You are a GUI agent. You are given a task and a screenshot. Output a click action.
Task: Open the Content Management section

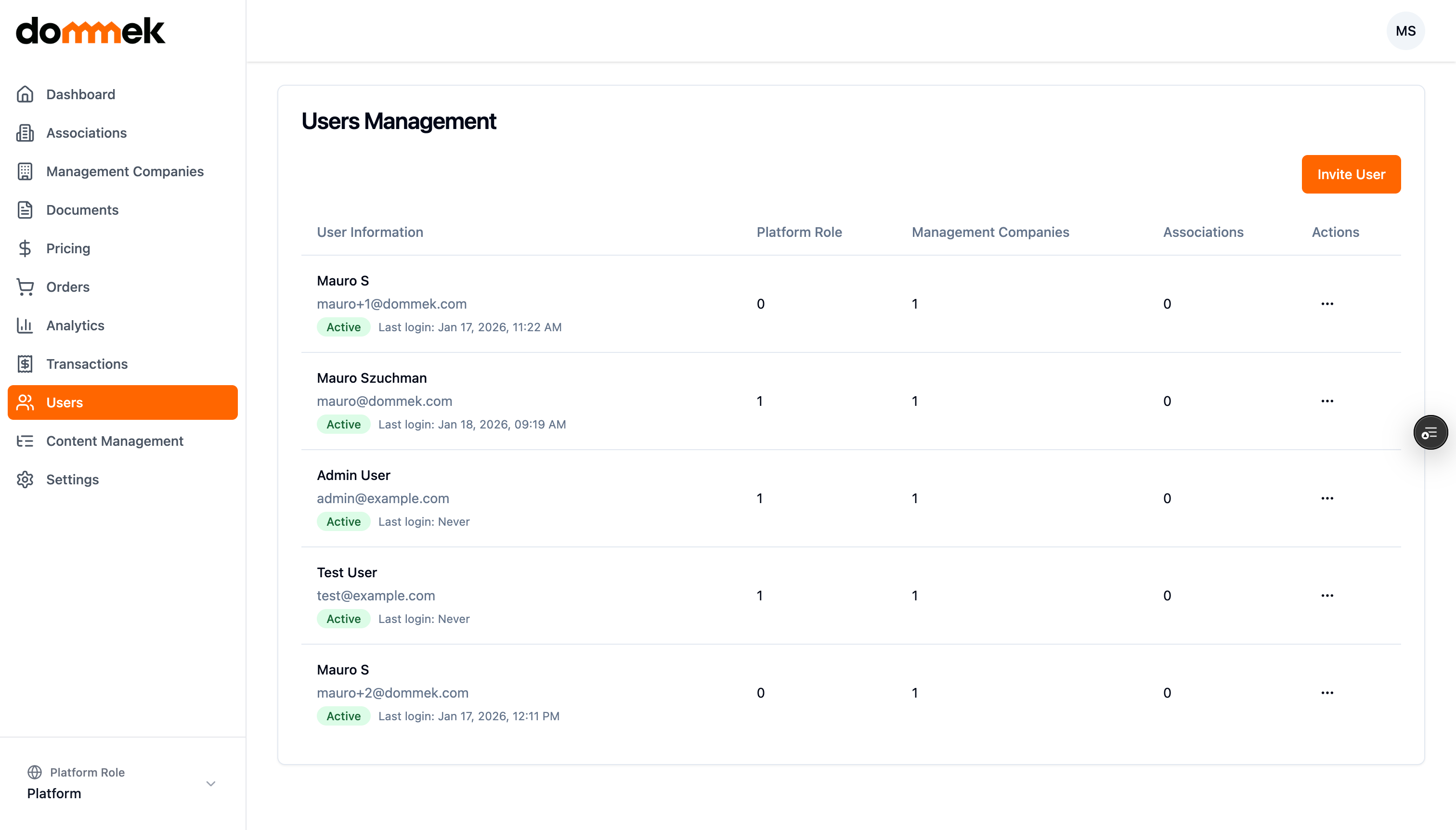point(123,441)
